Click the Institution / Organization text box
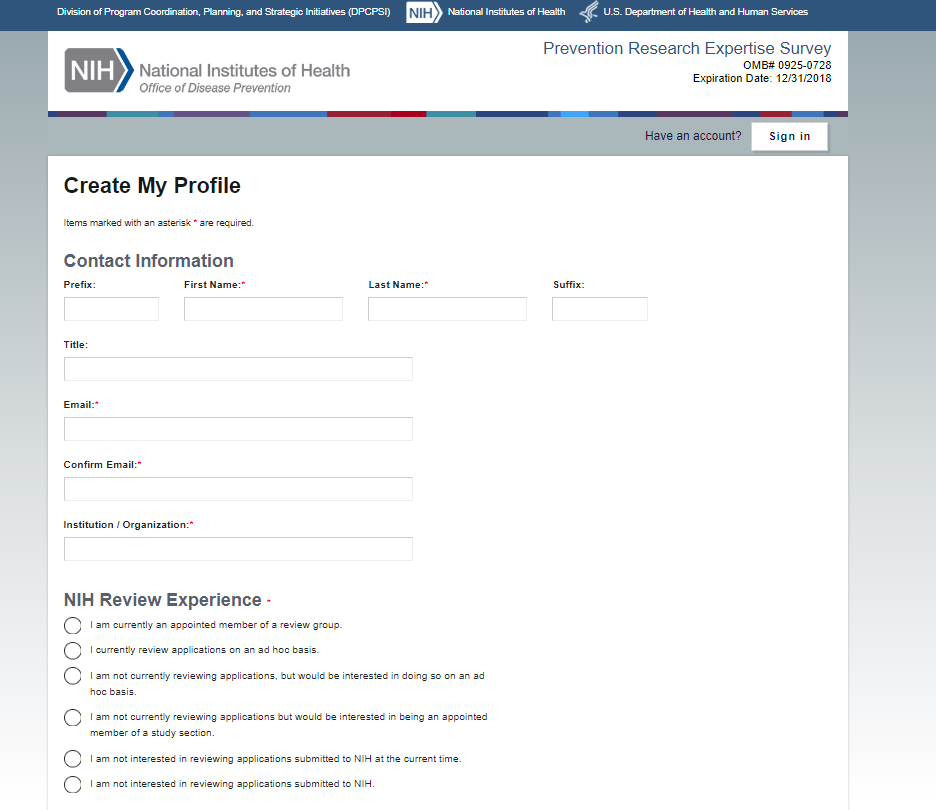 238,549
